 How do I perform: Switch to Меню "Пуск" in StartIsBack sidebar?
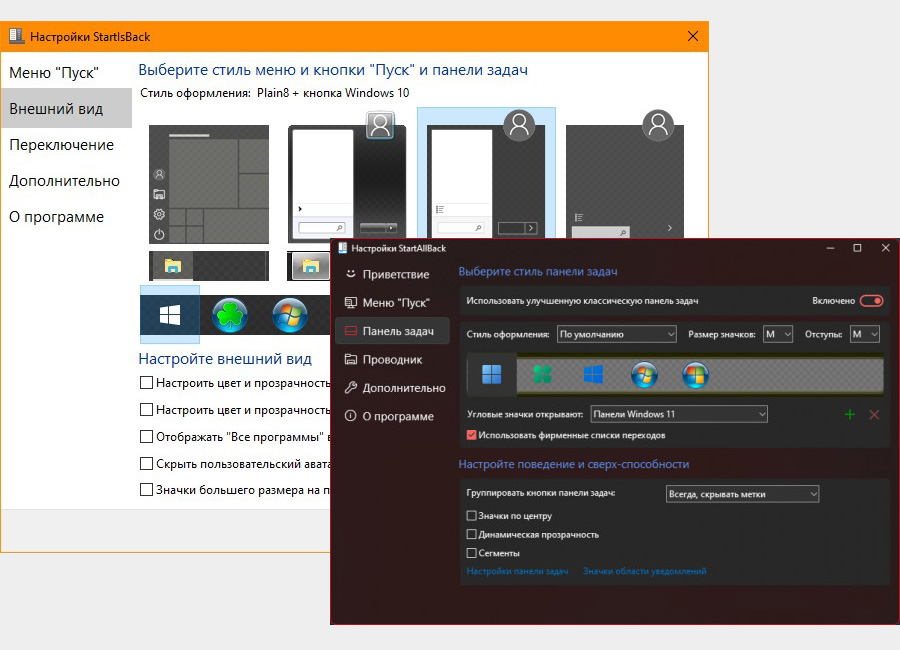66,73
